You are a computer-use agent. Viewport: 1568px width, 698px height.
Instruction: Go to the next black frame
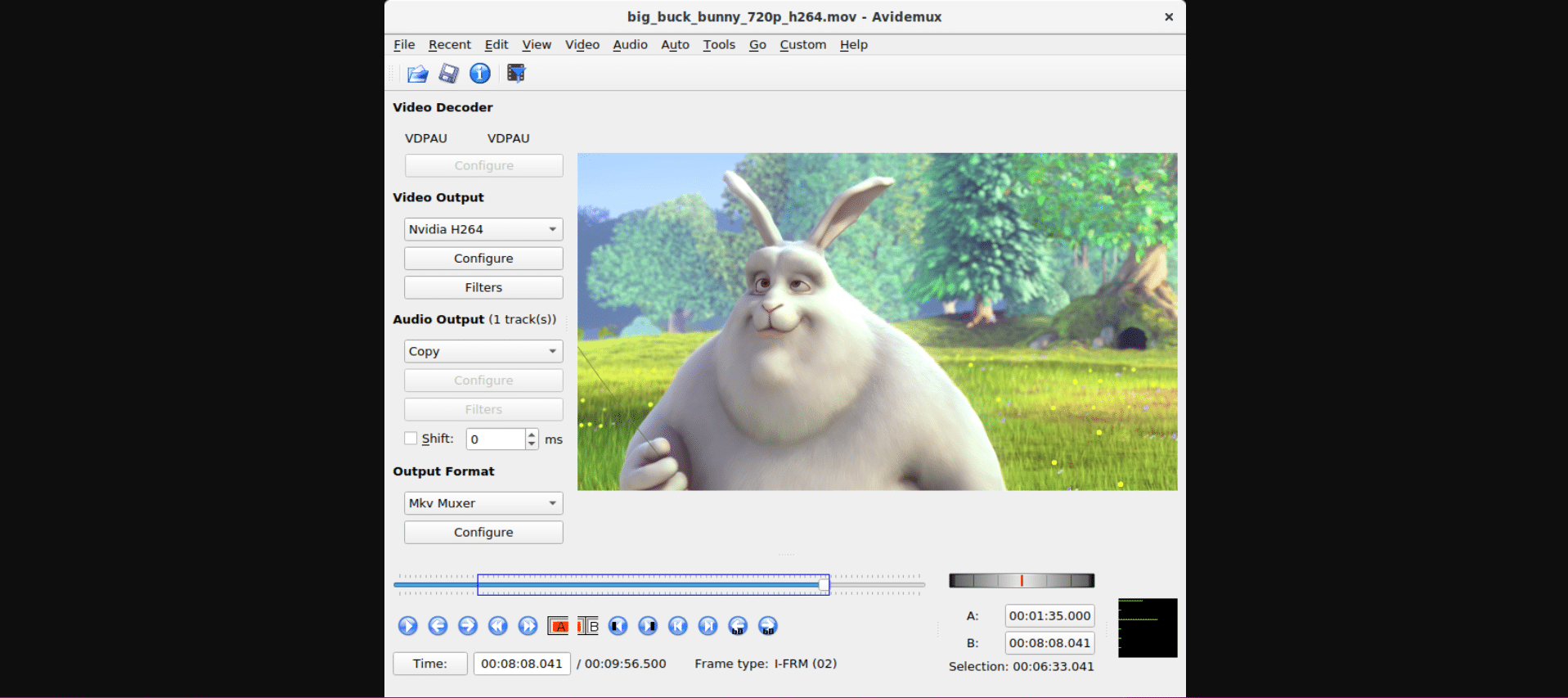[648, 626]
